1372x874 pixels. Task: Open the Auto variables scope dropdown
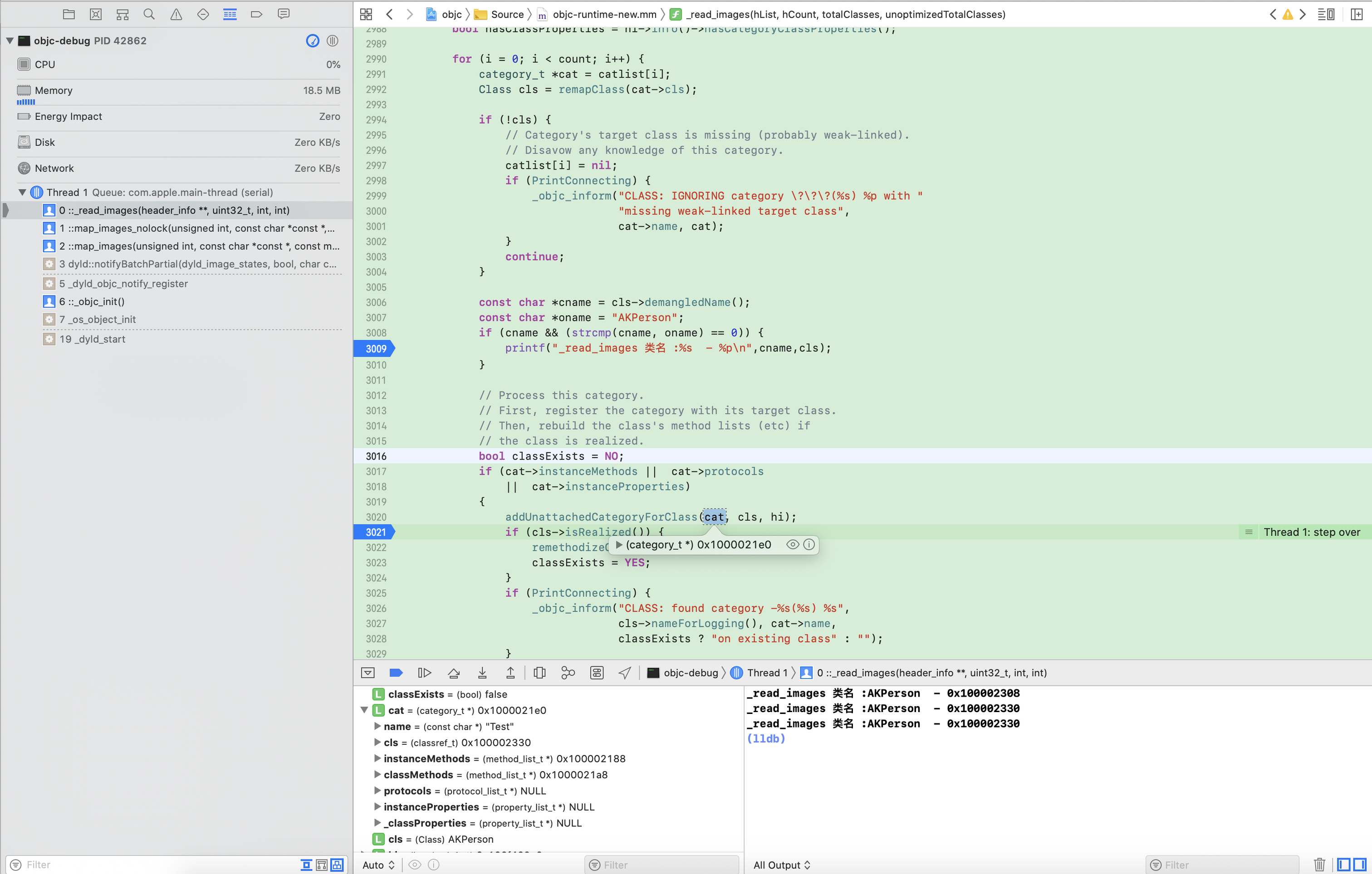click(378, 865)
